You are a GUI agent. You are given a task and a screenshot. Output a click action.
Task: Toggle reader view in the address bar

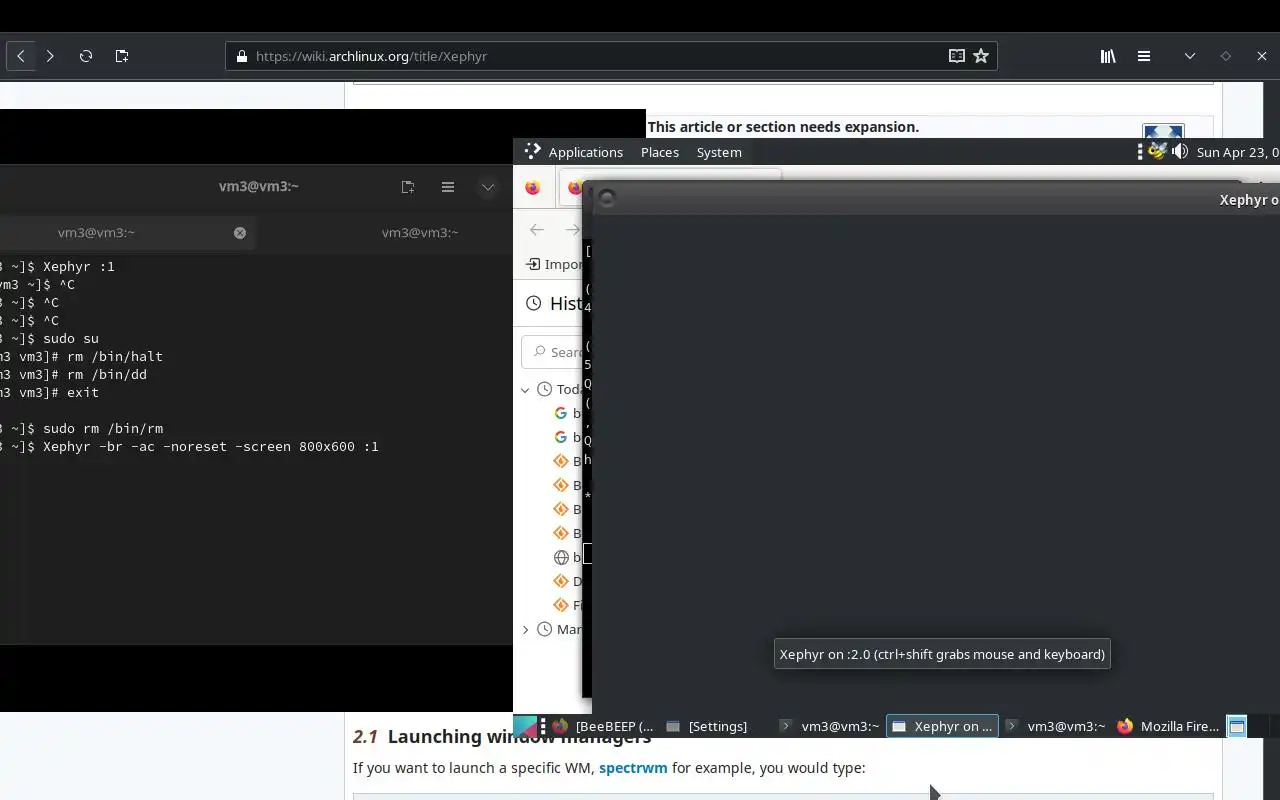coord(957,56)
